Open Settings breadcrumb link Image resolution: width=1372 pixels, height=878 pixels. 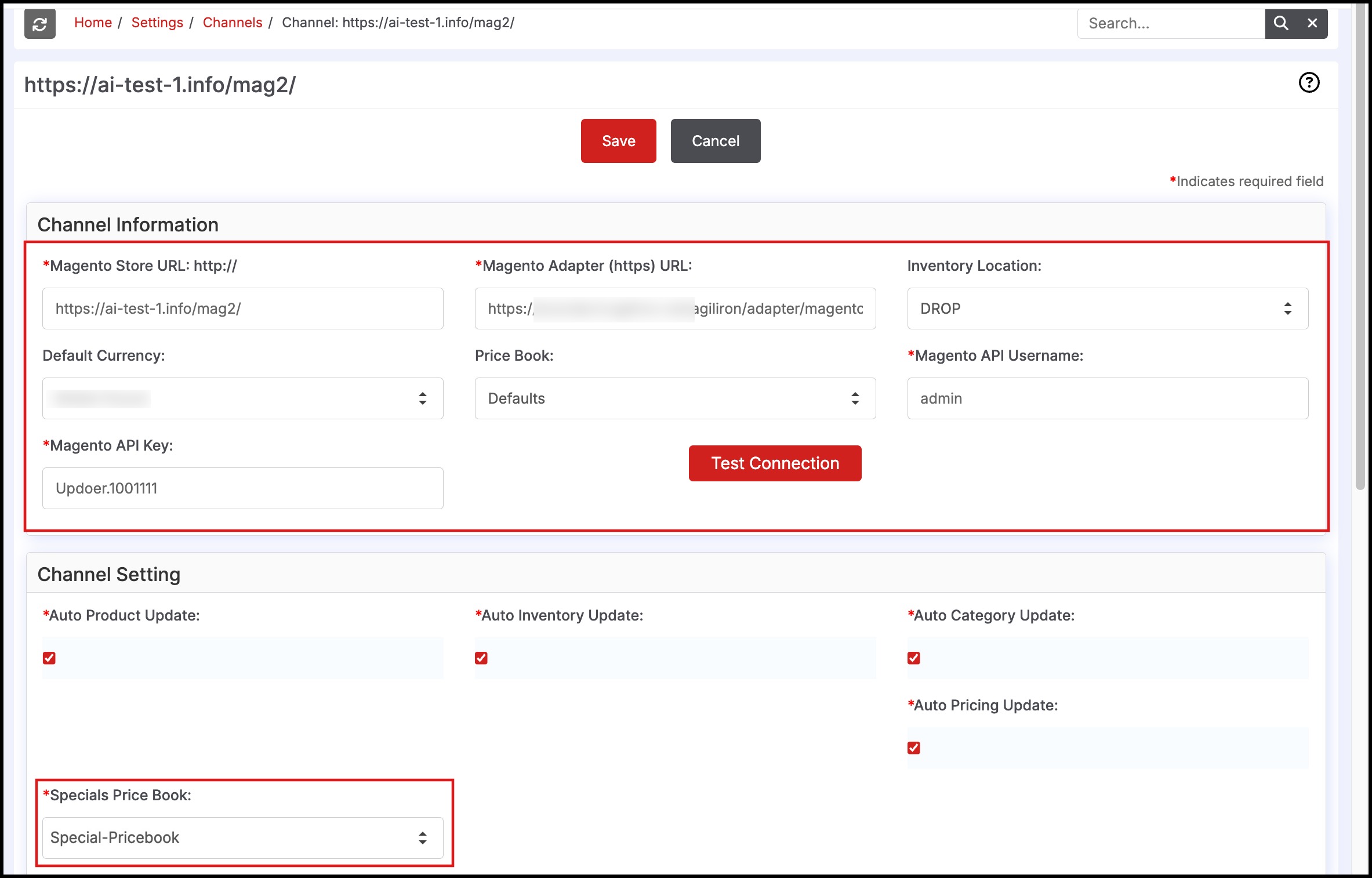[x=157, y=23]
